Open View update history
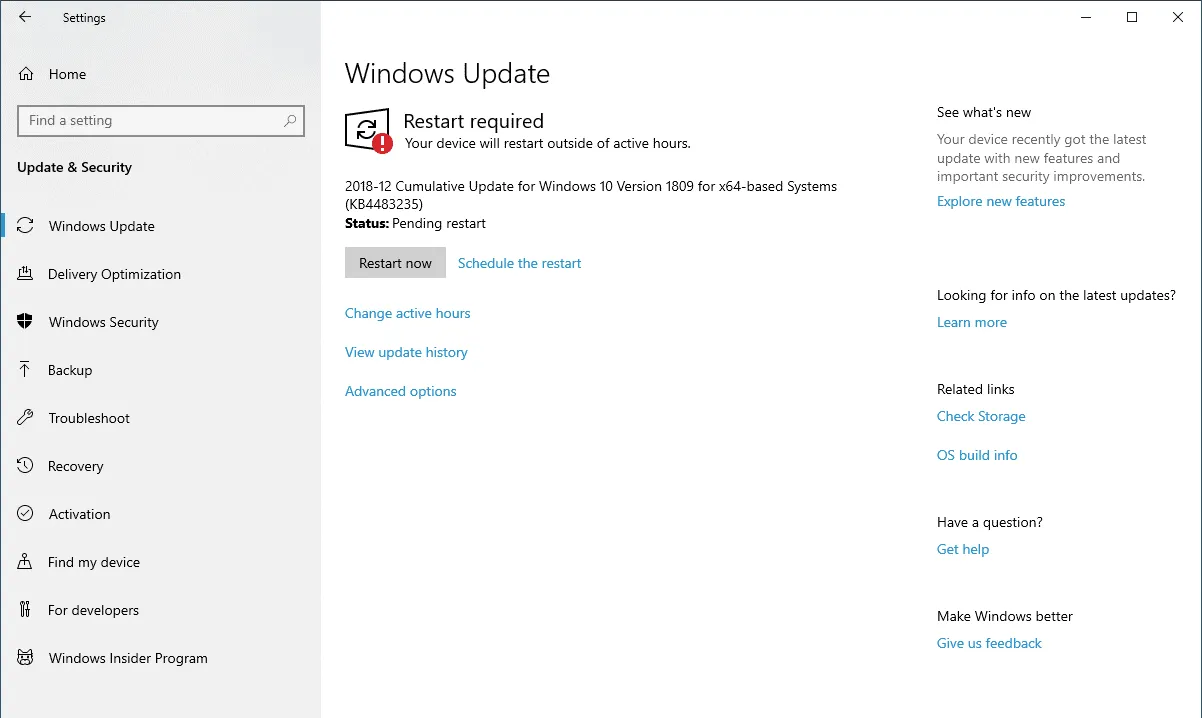Viewport: 1202px width, 718px height. click(406, 352)
